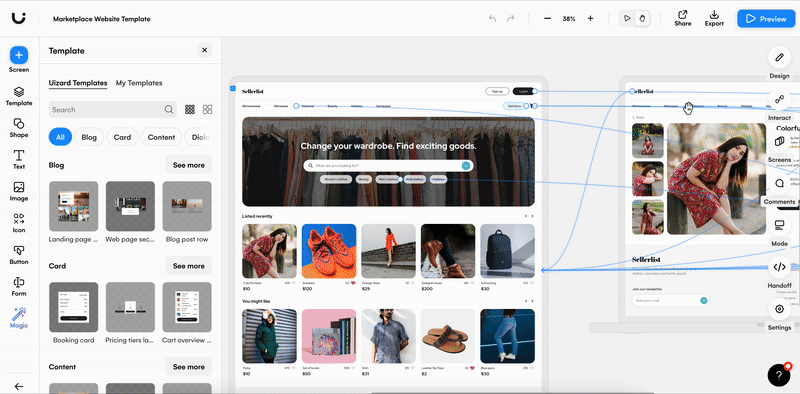Choose the Blog post row template

(x=187, y=206)
